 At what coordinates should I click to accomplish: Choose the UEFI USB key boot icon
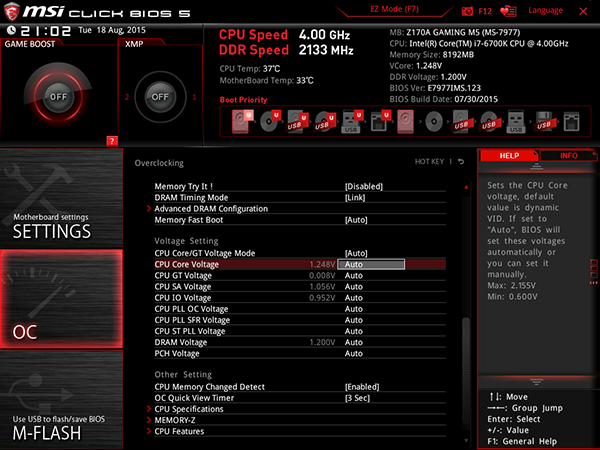click(x=352, y=122)
